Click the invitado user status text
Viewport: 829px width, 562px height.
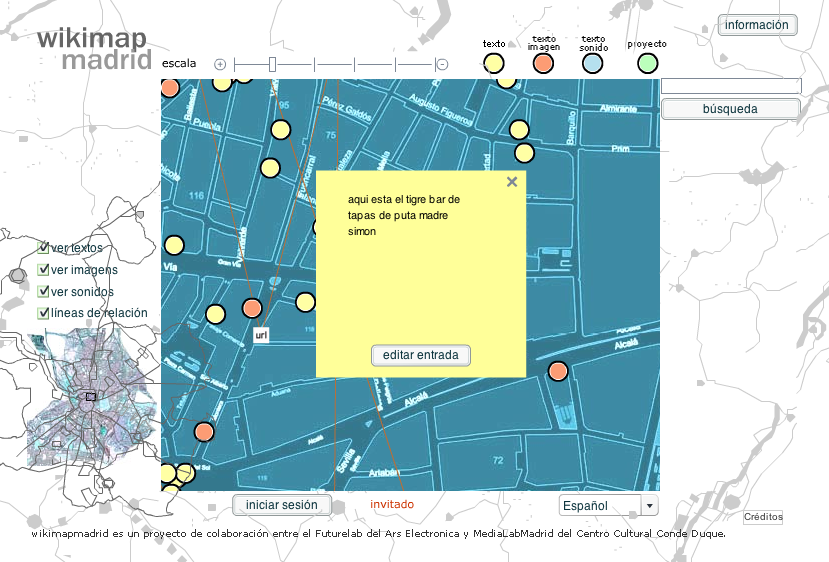[392, 504]
